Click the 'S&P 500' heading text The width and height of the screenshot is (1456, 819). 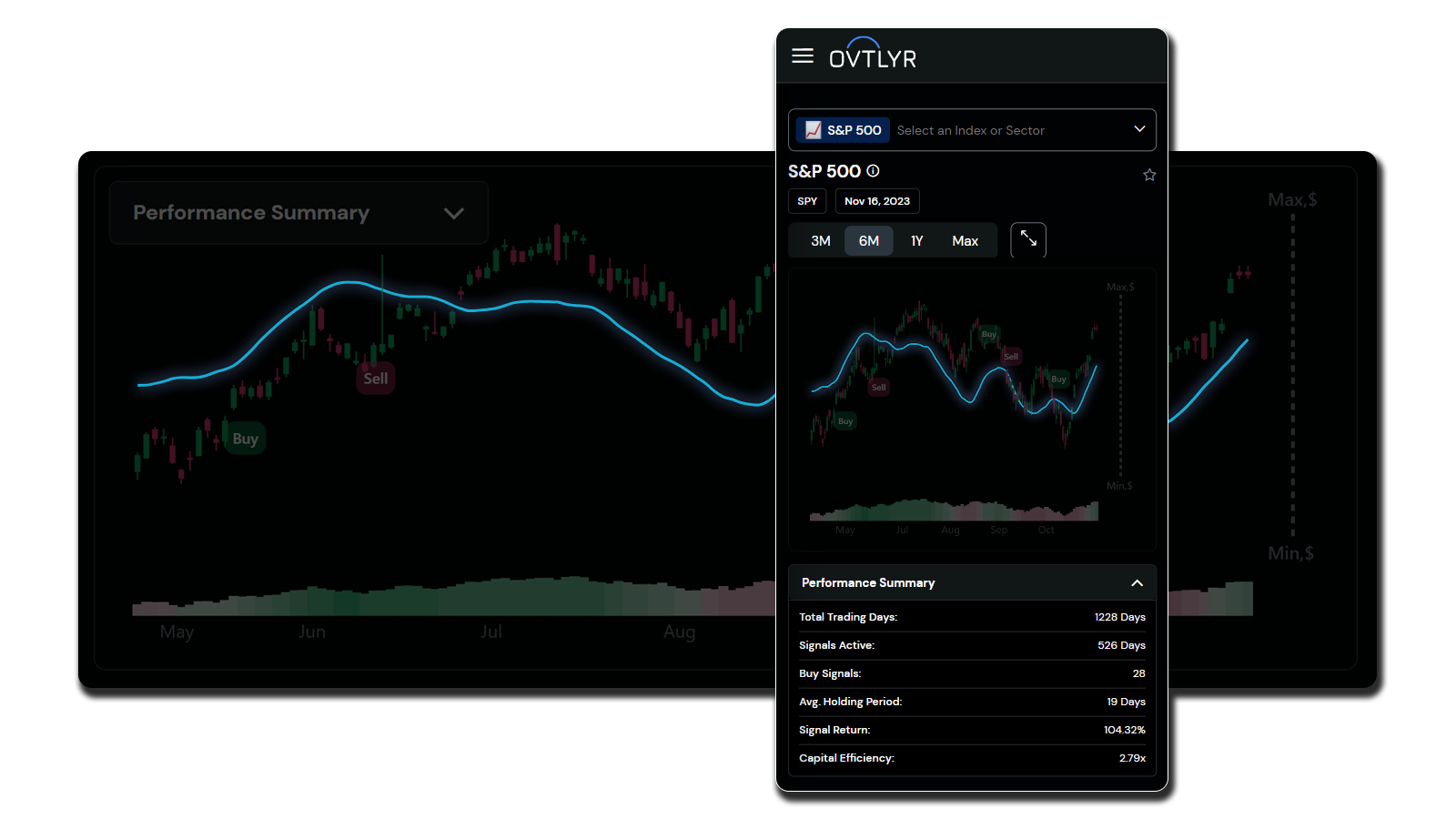click(x=824, y=171)
